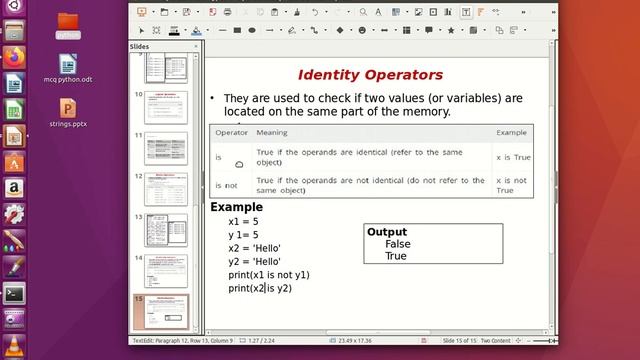Open Find and Replace magnifier icon
640x360 pixels.
363,12
